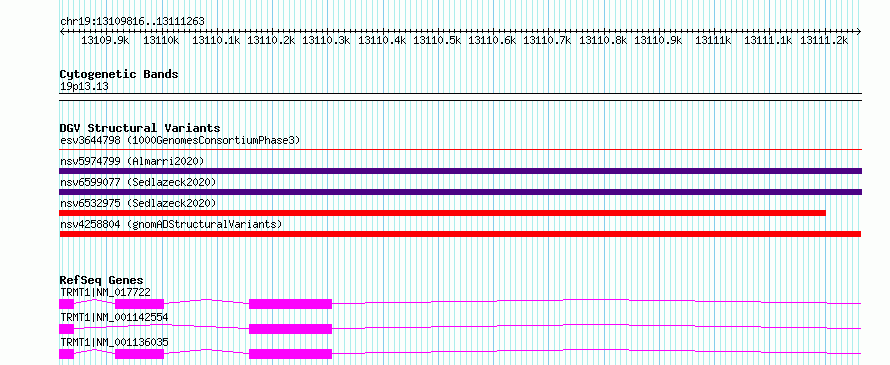Click the first small exon of NM_017722
The width and height of the screenshot is (890, 365).
point(66,304)
